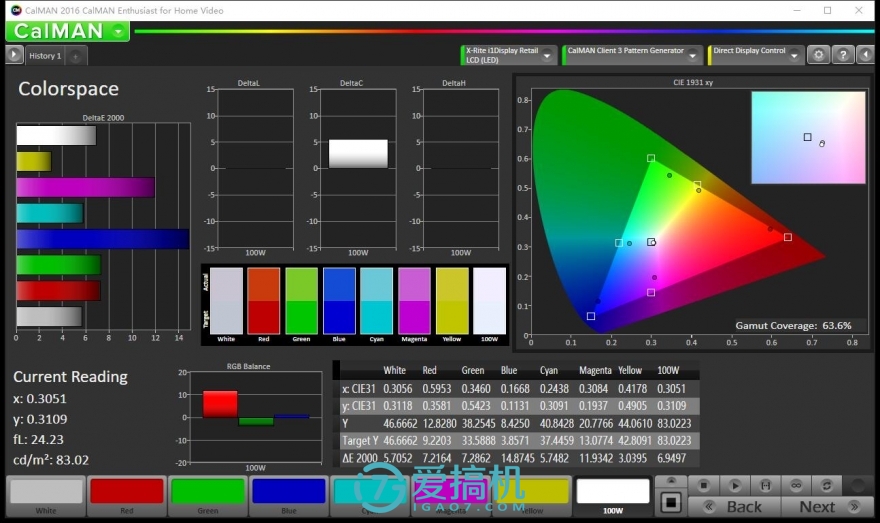Click the red target square on CIE diagram
The width and height of the screenshot is (880, 523).
(788, 237)
